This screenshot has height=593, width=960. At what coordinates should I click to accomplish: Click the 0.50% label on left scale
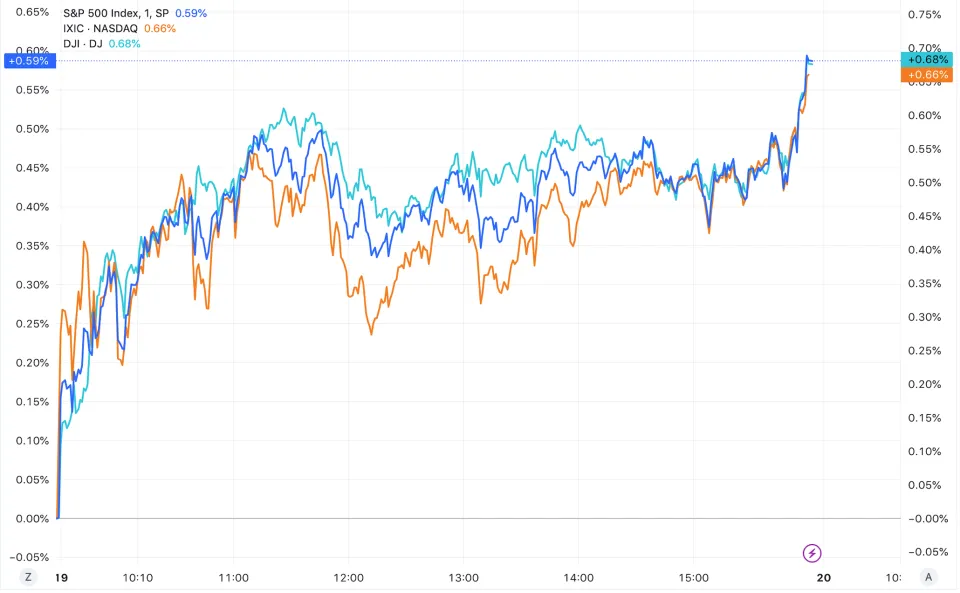coord(32,128)
